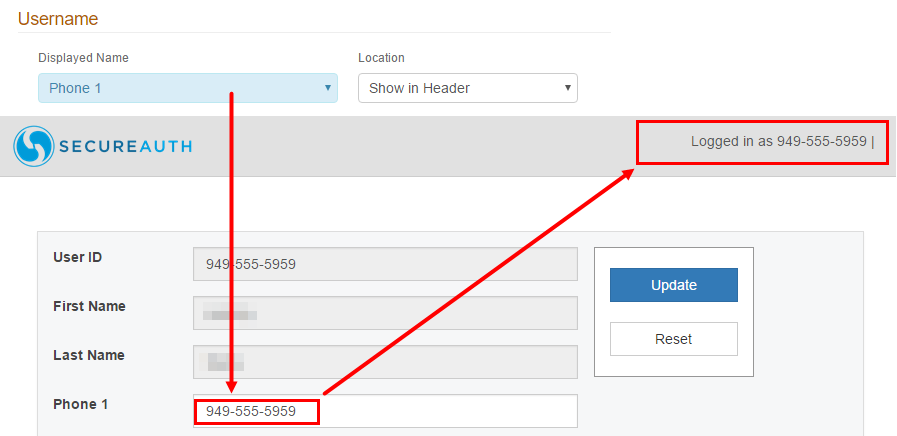Screen dimensions: 897x436
Task: Click the User ID label
Action: pyautogui.click(x=77, y=257)
